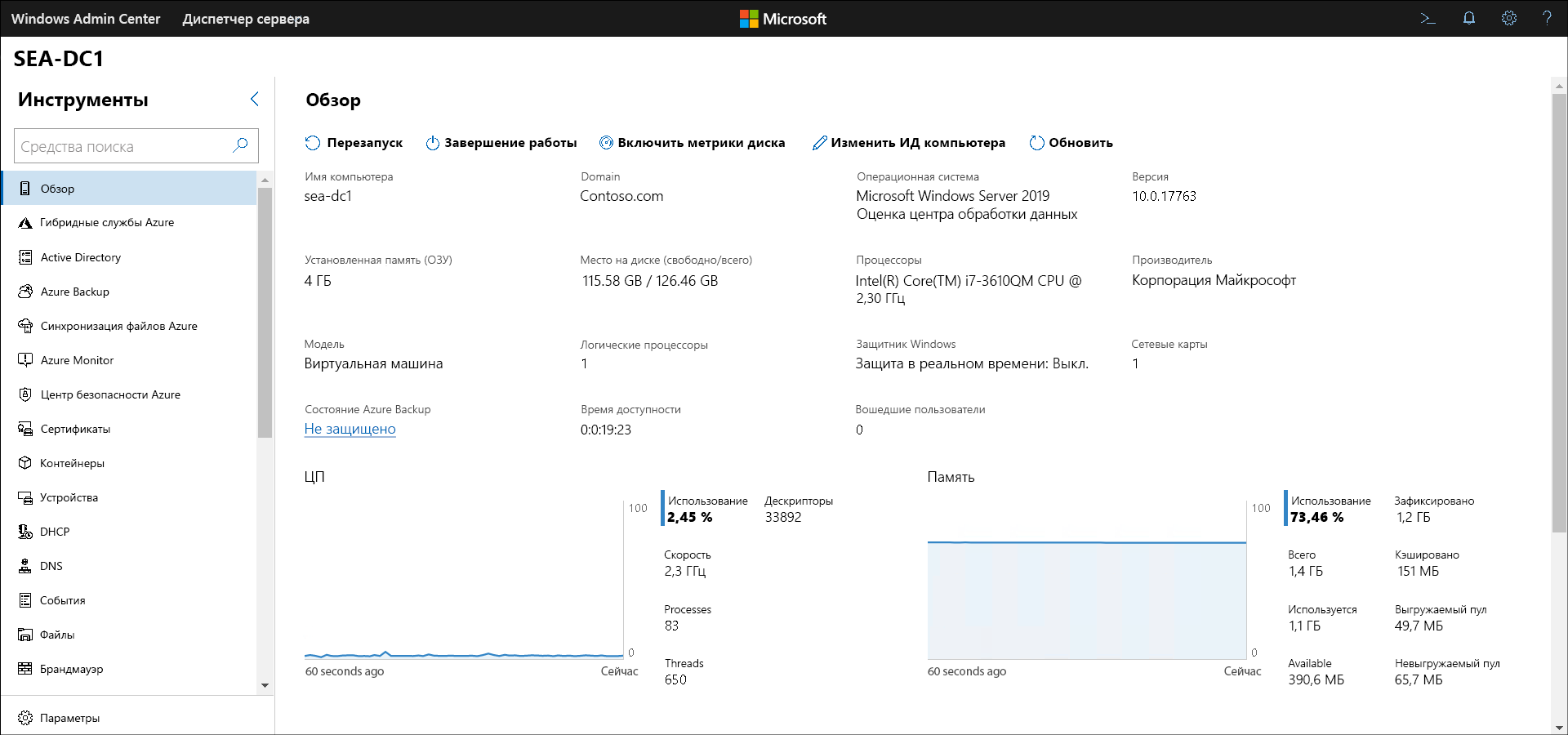
Task: Open Устройства tool
Action: pos(130,497)
